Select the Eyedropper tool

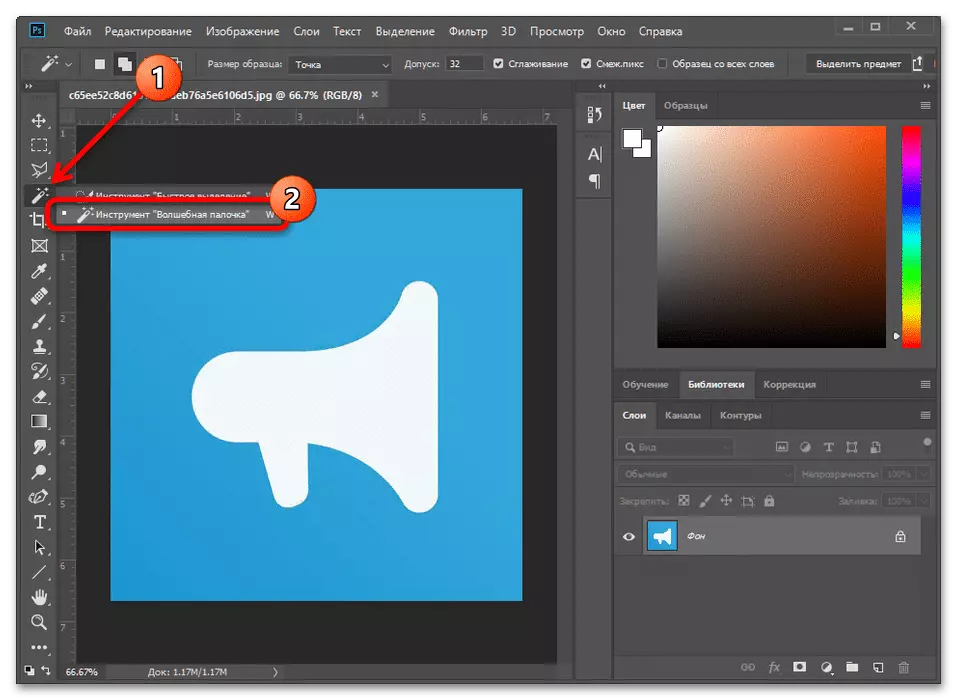(39, 271)
